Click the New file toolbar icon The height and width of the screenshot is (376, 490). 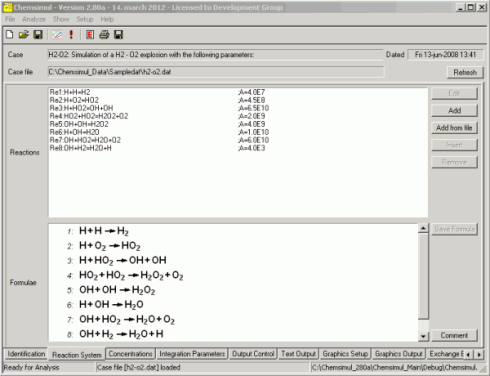10,34
